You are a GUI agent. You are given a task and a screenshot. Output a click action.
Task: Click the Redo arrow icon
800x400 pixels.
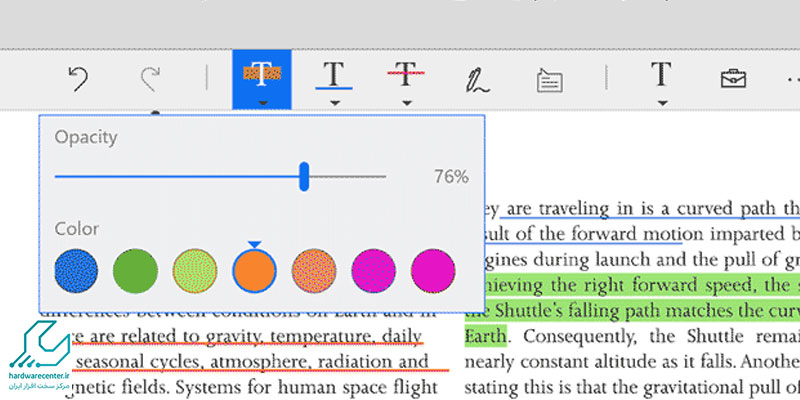(149, 79)
